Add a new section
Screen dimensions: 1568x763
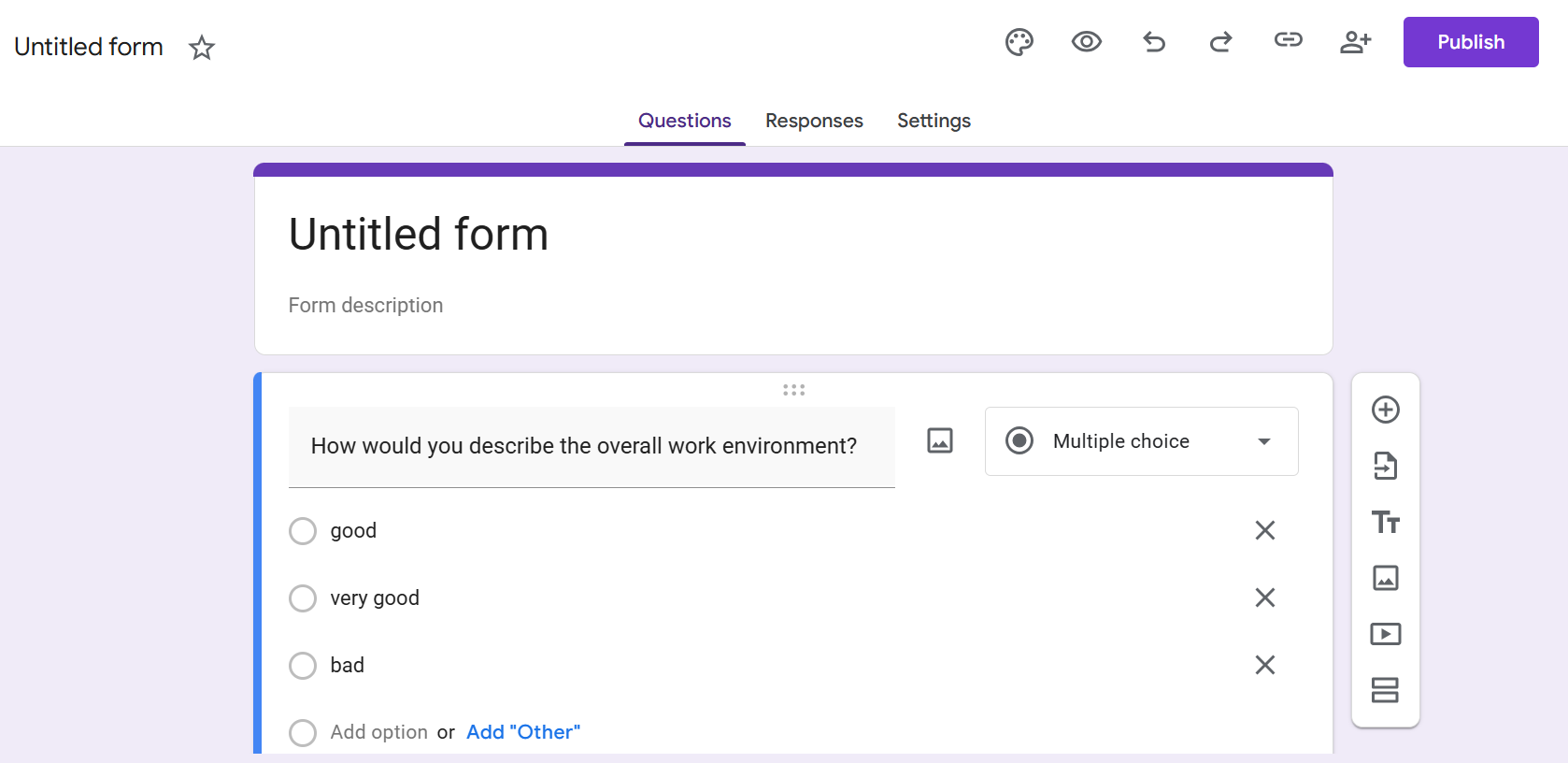pos(1386,690)
